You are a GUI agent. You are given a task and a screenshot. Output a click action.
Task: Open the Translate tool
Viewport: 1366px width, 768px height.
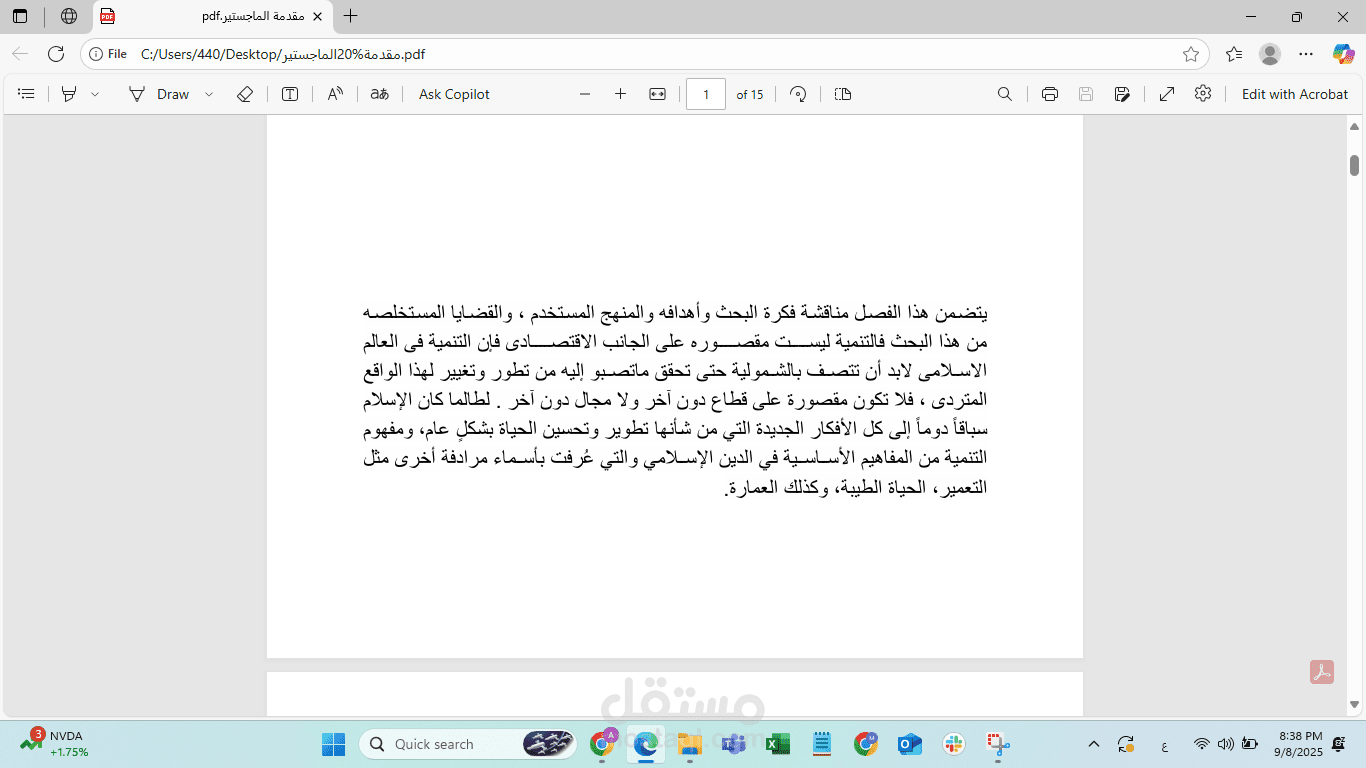(379, 94)
